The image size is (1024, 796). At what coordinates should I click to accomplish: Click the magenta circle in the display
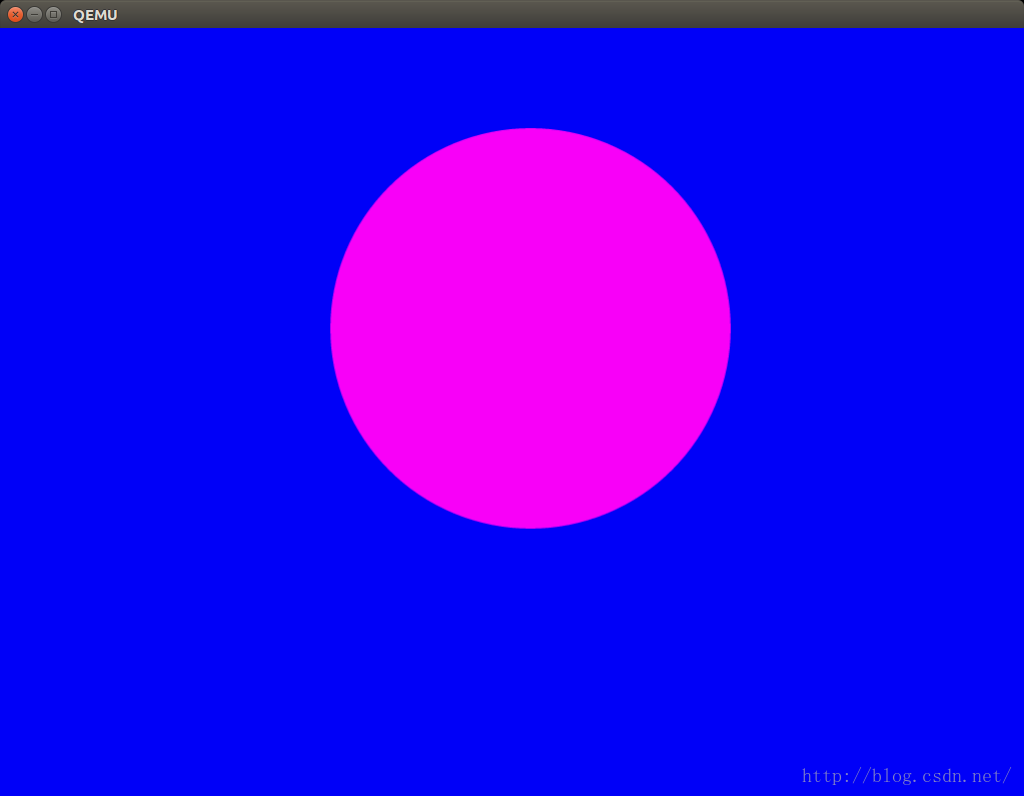[x=530, y=328]
